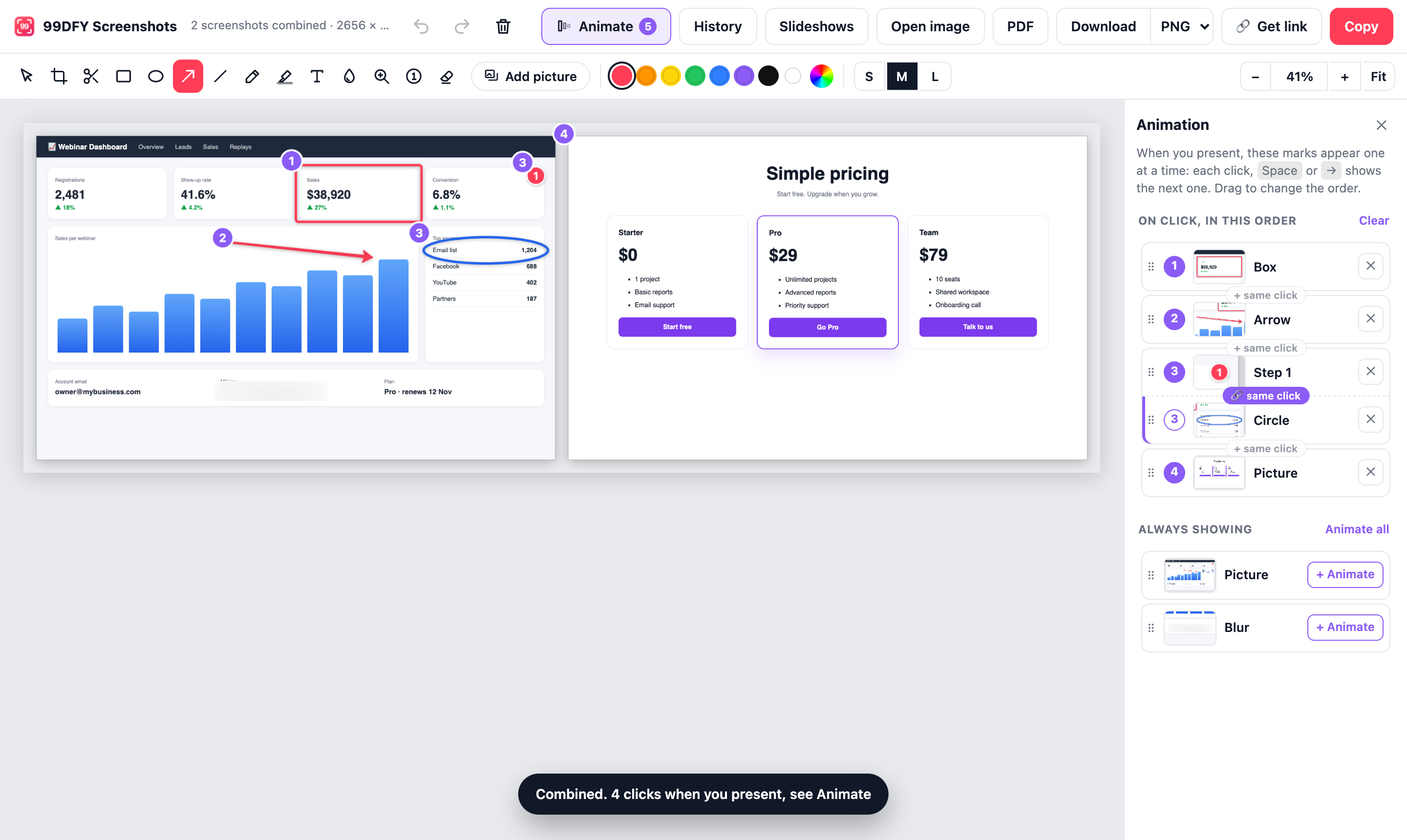Viewport: 1407px width, 840px height.
Task: Select the Highlighter tool
Action: [285, 76]
